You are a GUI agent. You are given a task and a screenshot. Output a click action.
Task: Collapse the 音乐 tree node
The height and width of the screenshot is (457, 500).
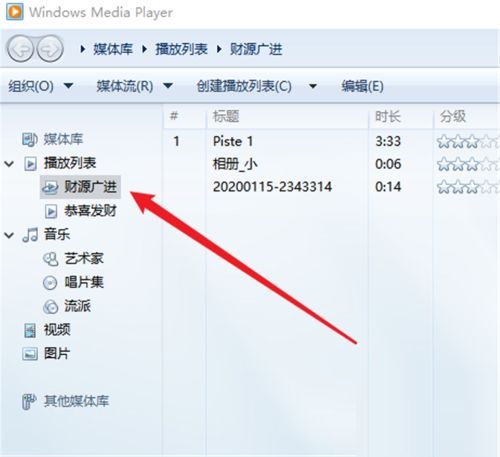pyautogui.click(x=9, y=235)
